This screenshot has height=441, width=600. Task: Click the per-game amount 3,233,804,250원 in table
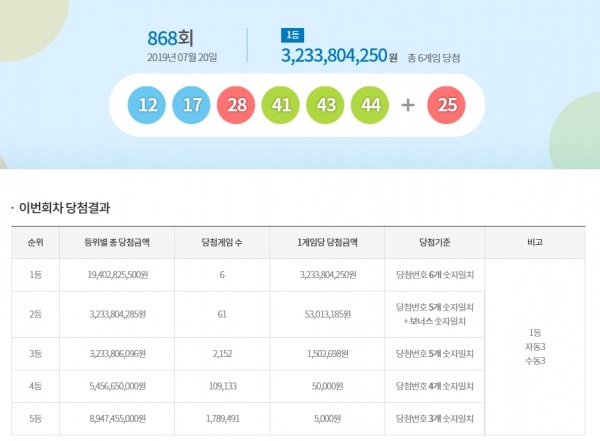pos(328,275)
